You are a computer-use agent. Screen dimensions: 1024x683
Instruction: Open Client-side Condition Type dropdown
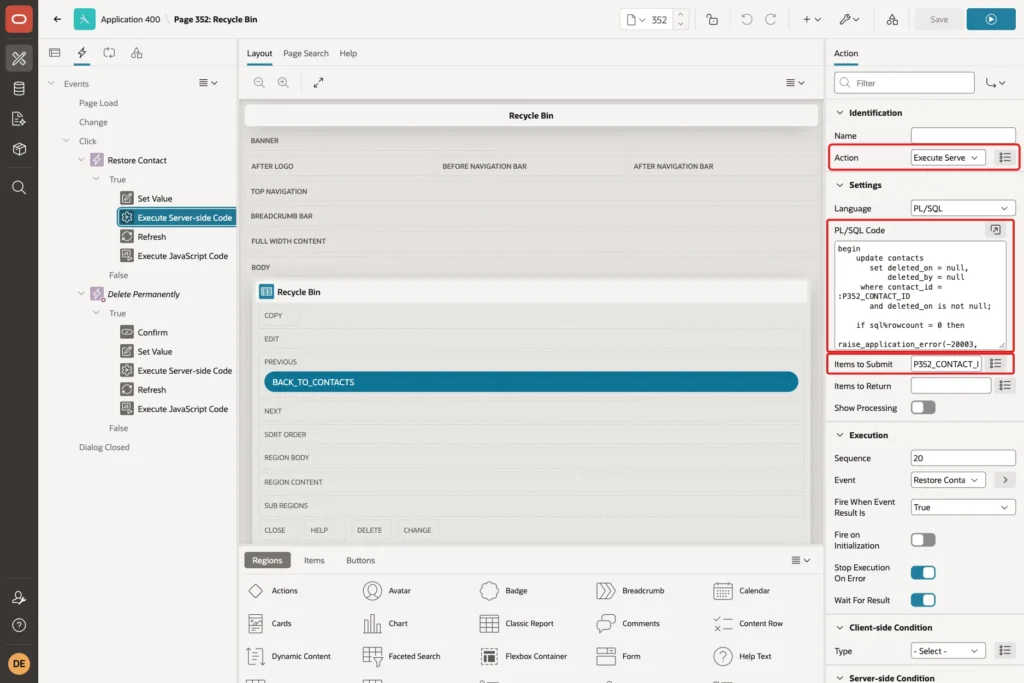pos(948,651)
